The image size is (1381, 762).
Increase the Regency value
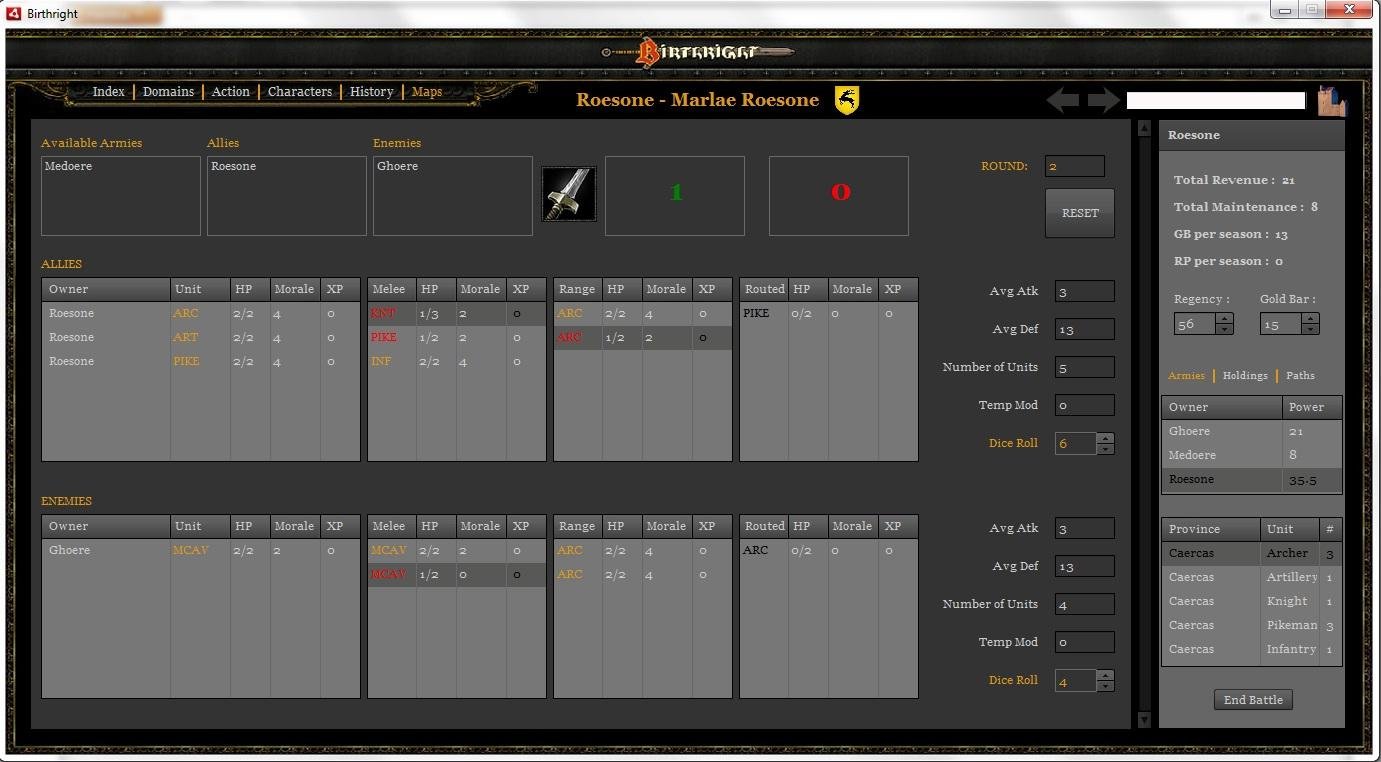(x=1224, y=319)
